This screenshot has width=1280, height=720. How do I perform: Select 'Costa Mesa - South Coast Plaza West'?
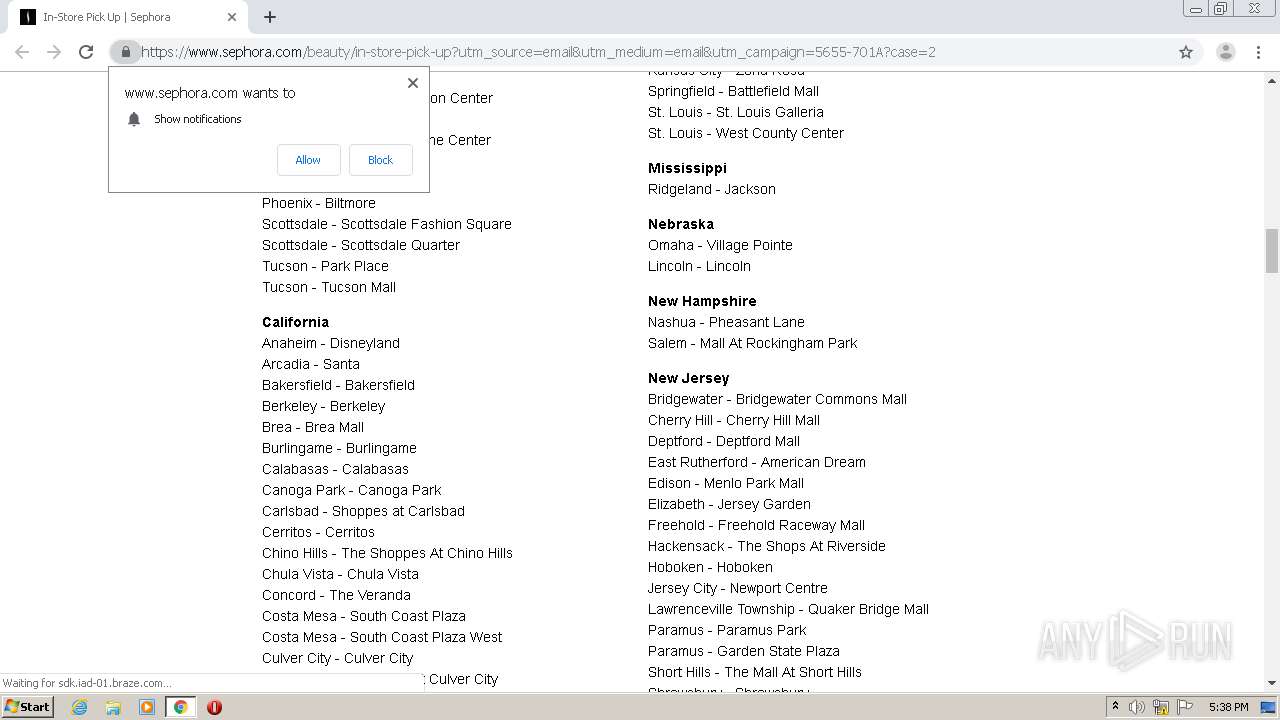(x=382, y=637)
